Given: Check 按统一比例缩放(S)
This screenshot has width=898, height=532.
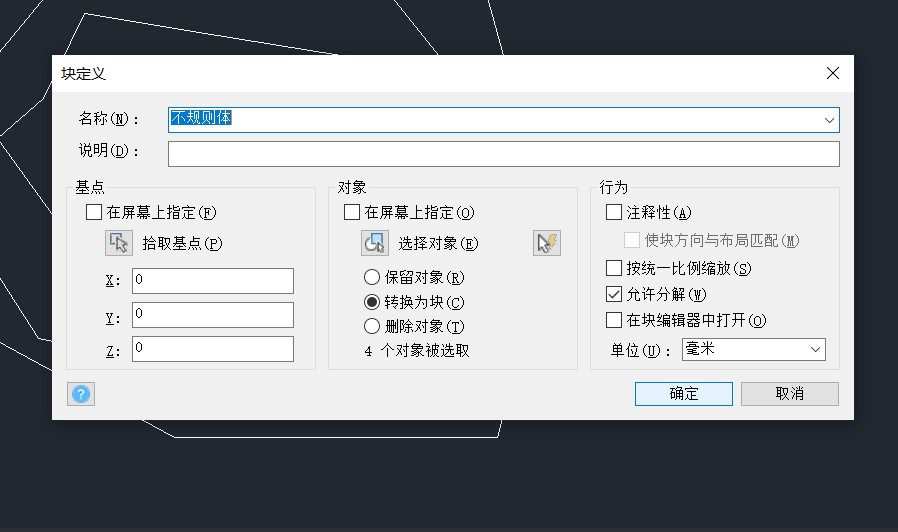Looking at the screenshot, I should [x=614, y=268].
